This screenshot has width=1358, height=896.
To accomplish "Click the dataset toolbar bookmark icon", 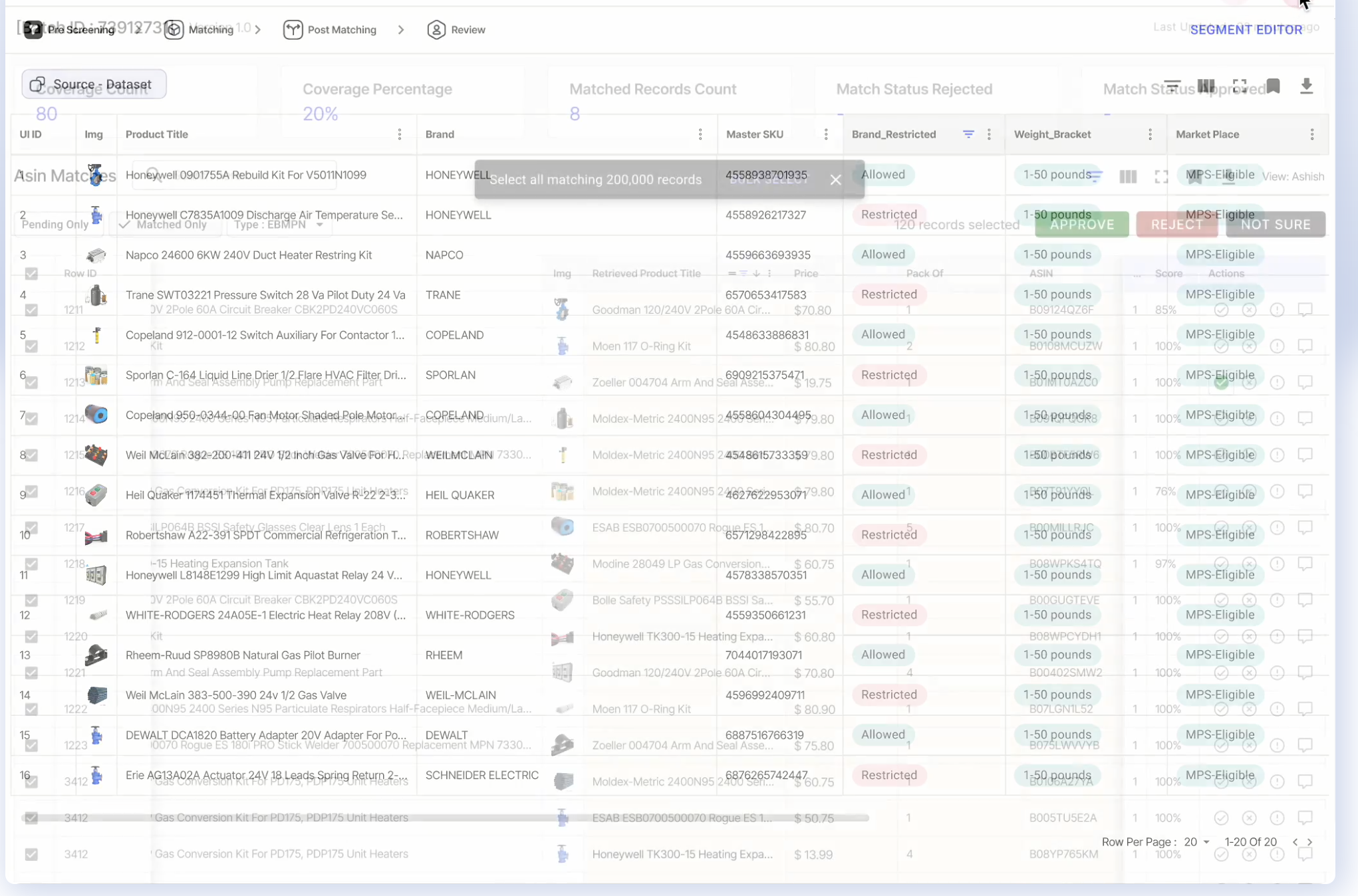I will [x=1273, y=86].
